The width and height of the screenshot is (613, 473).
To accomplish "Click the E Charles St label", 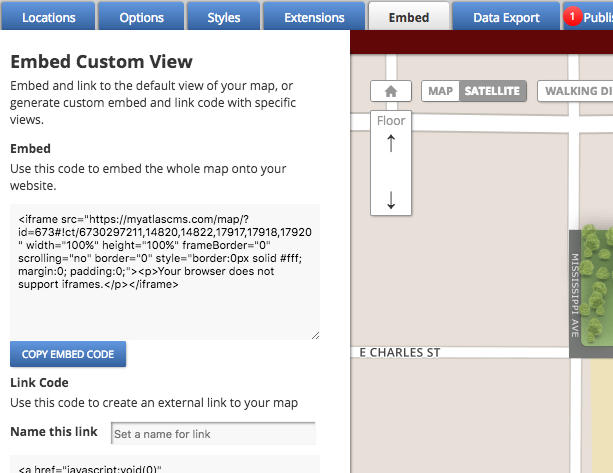I will [400, 353].
